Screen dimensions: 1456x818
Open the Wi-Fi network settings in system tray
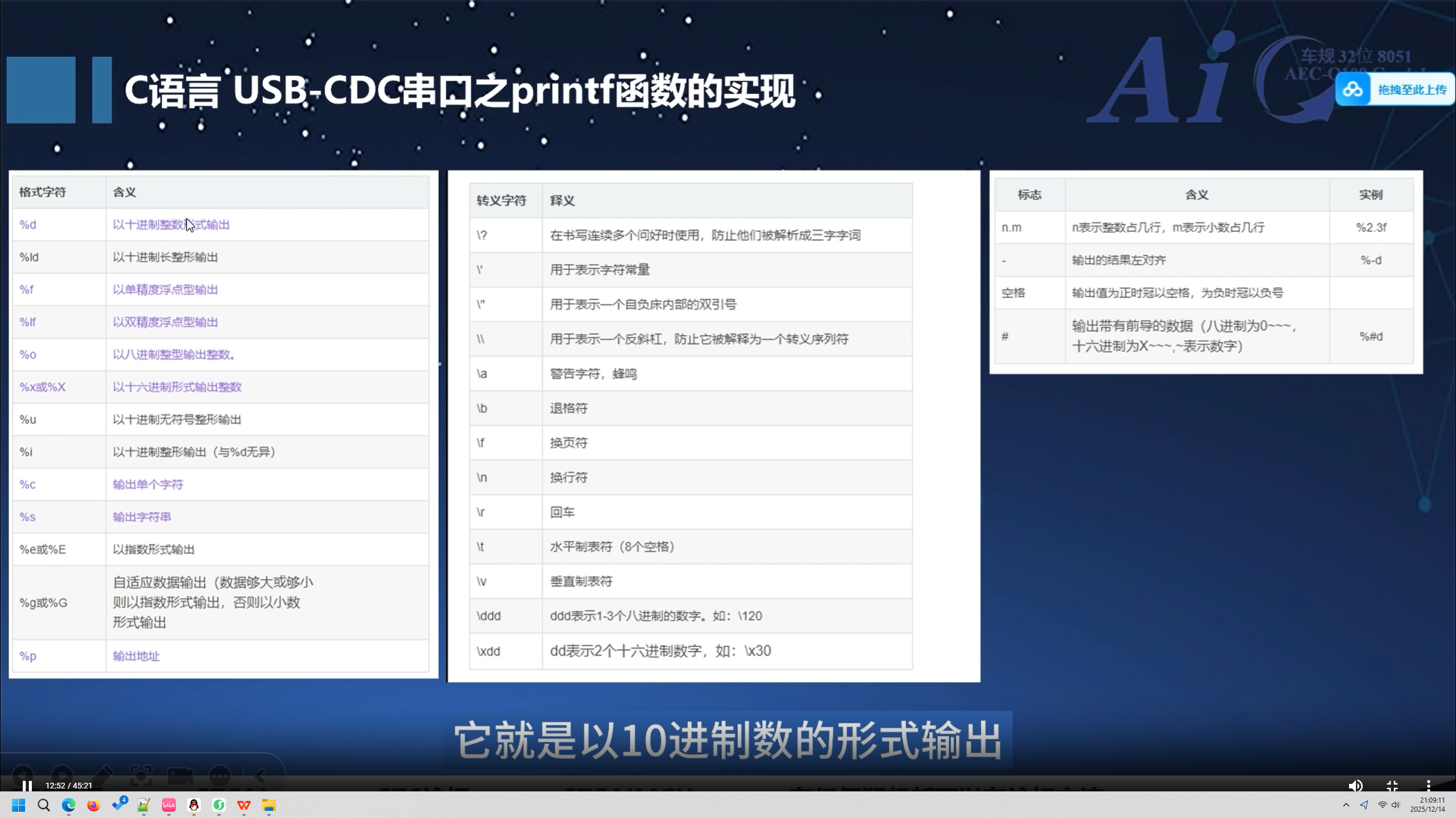point(1383,805)
